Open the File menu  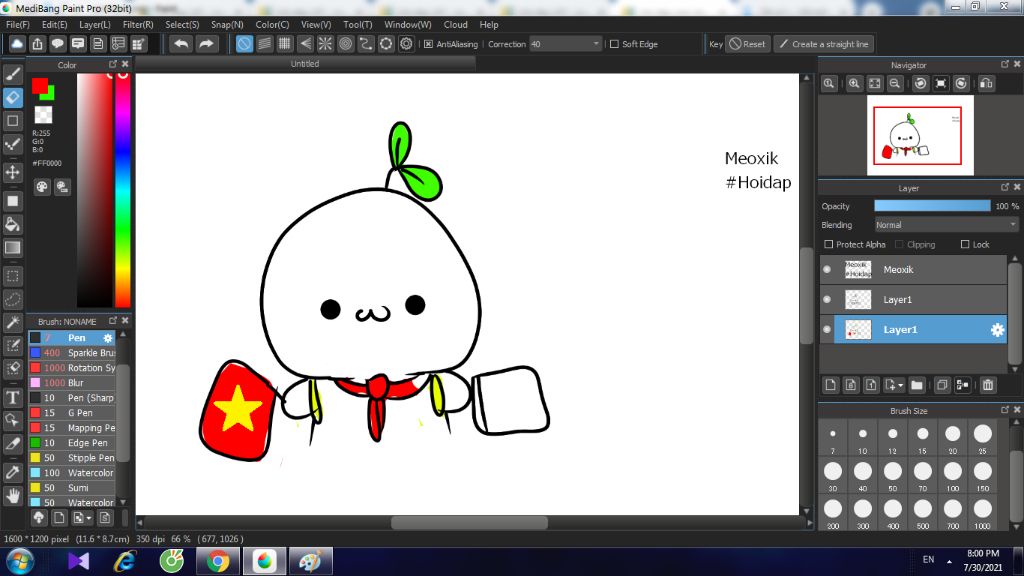[18, 25]
